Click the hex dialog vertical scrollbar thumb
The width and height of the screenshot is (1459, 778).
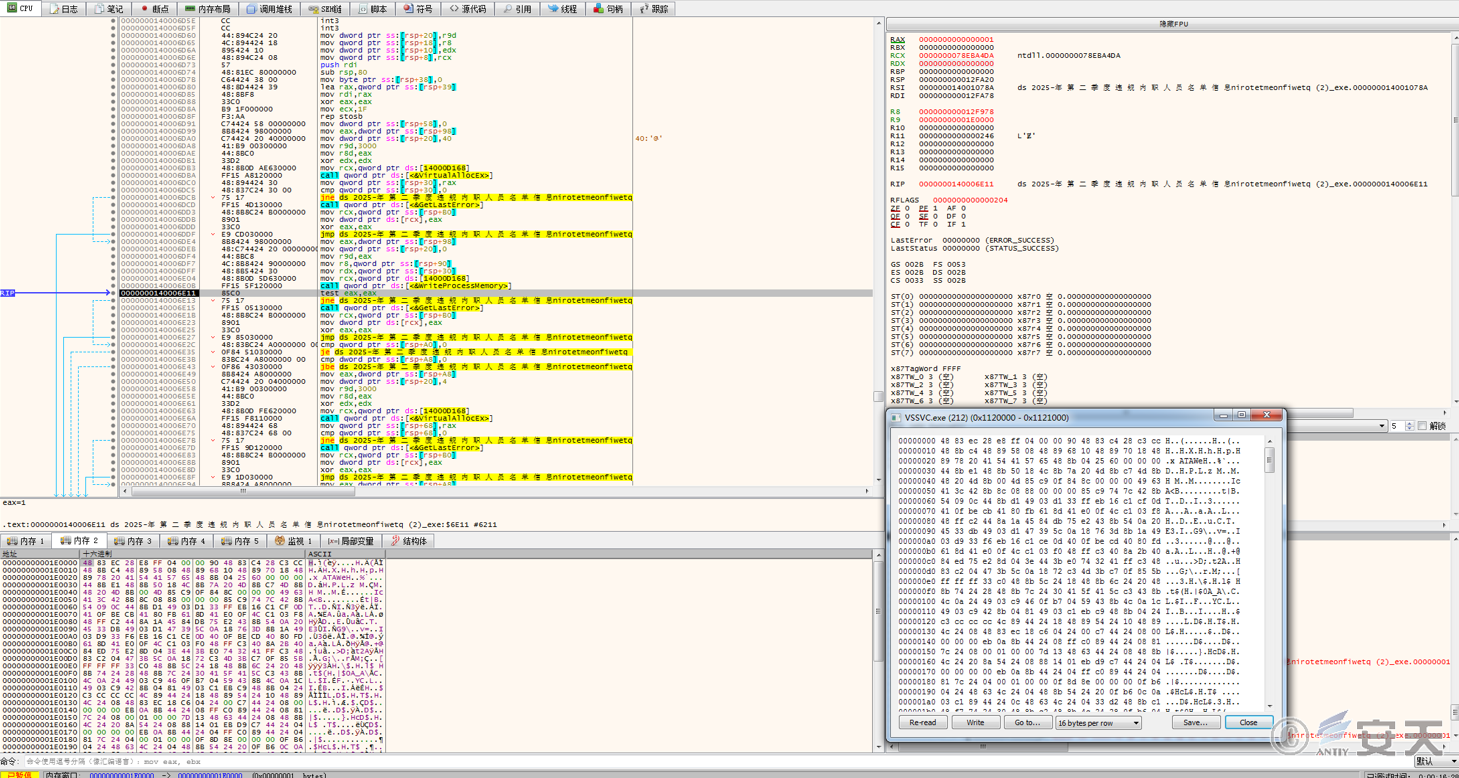[1270, 459]
